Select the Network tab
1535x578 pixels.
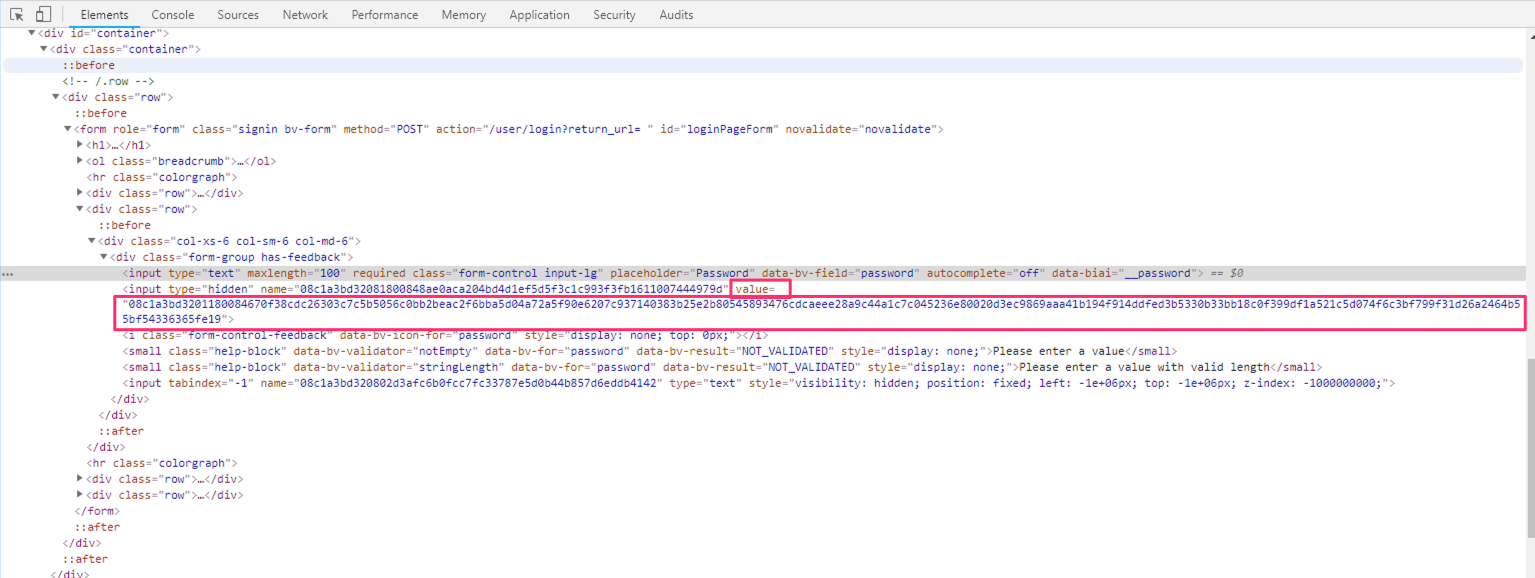pos(305,14)
